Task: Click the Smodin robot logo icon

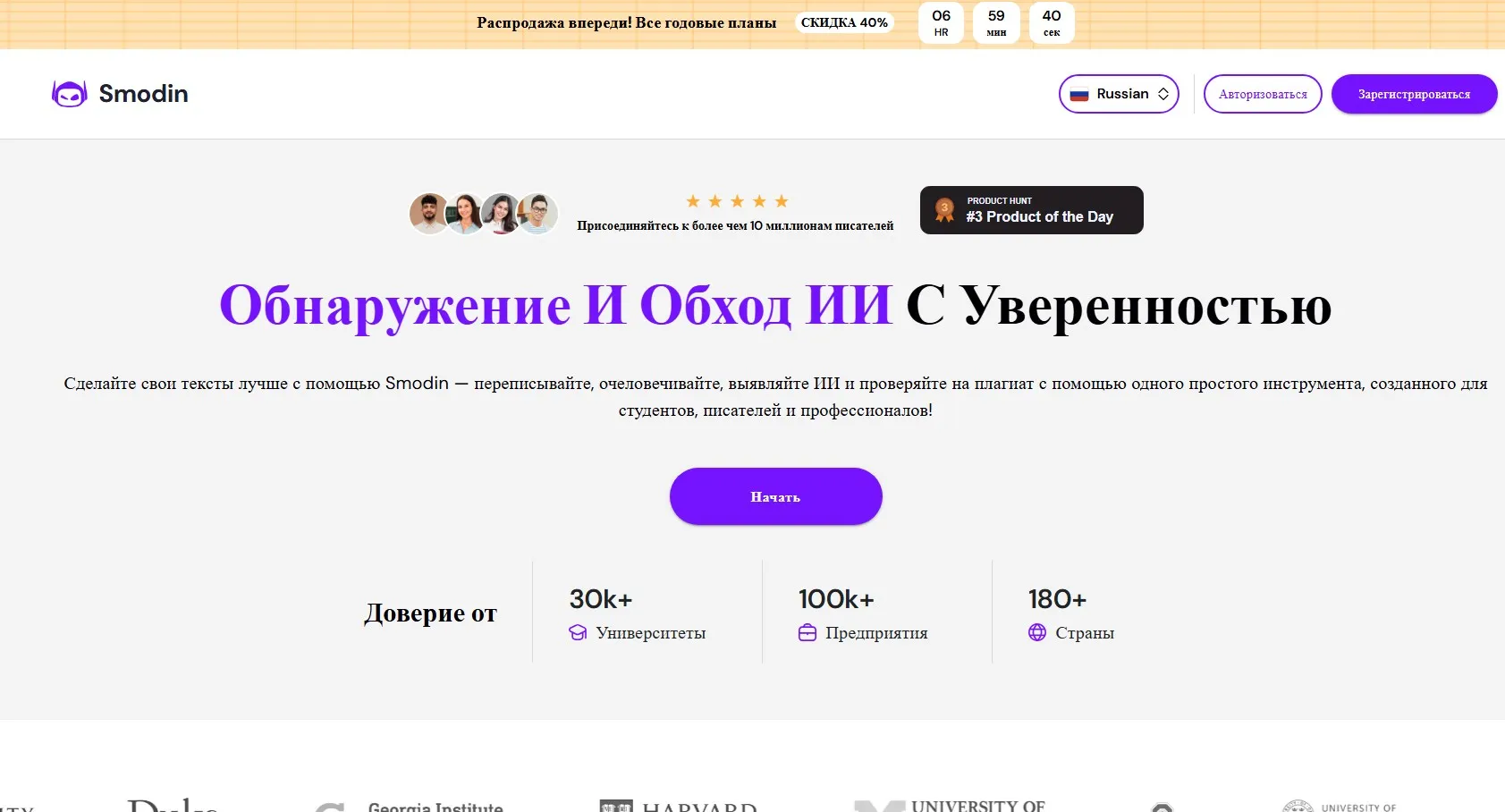Action: (69, 94)
